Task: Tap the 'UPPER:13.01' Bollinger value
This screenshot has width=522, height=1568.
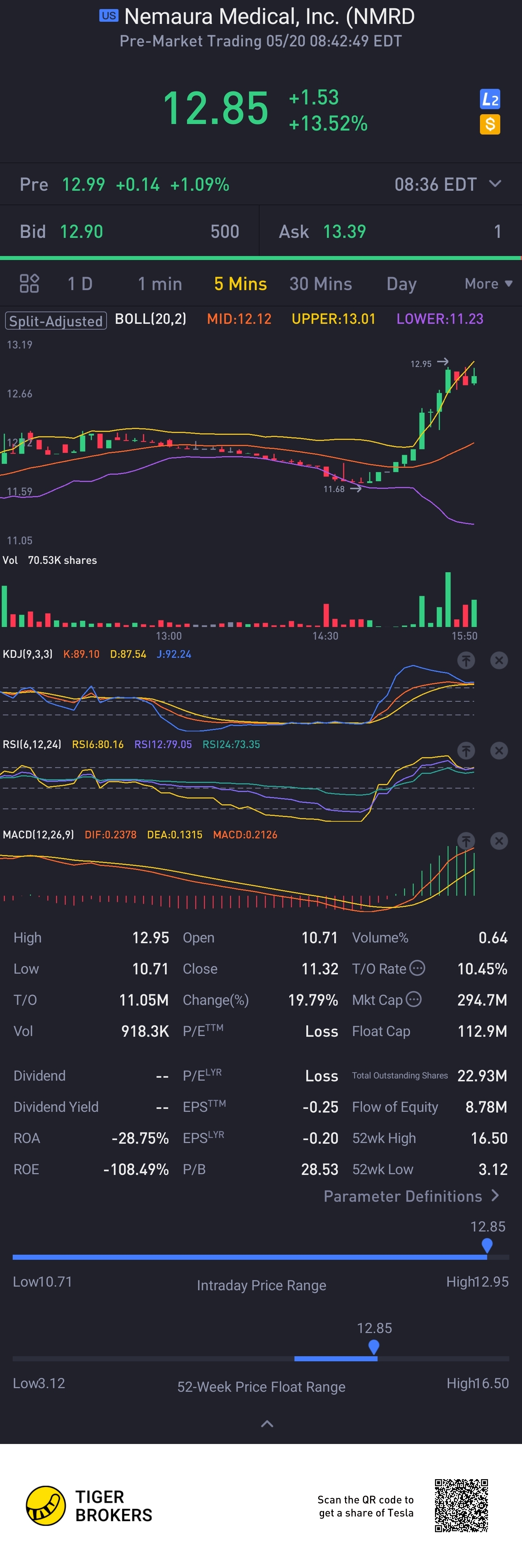Action: (333, 319)
